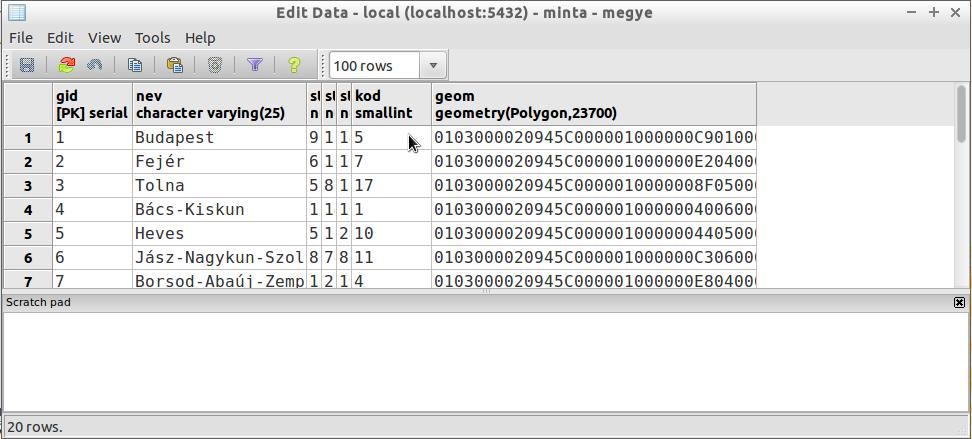Click the Undo toolbar icon

(94, 65)
